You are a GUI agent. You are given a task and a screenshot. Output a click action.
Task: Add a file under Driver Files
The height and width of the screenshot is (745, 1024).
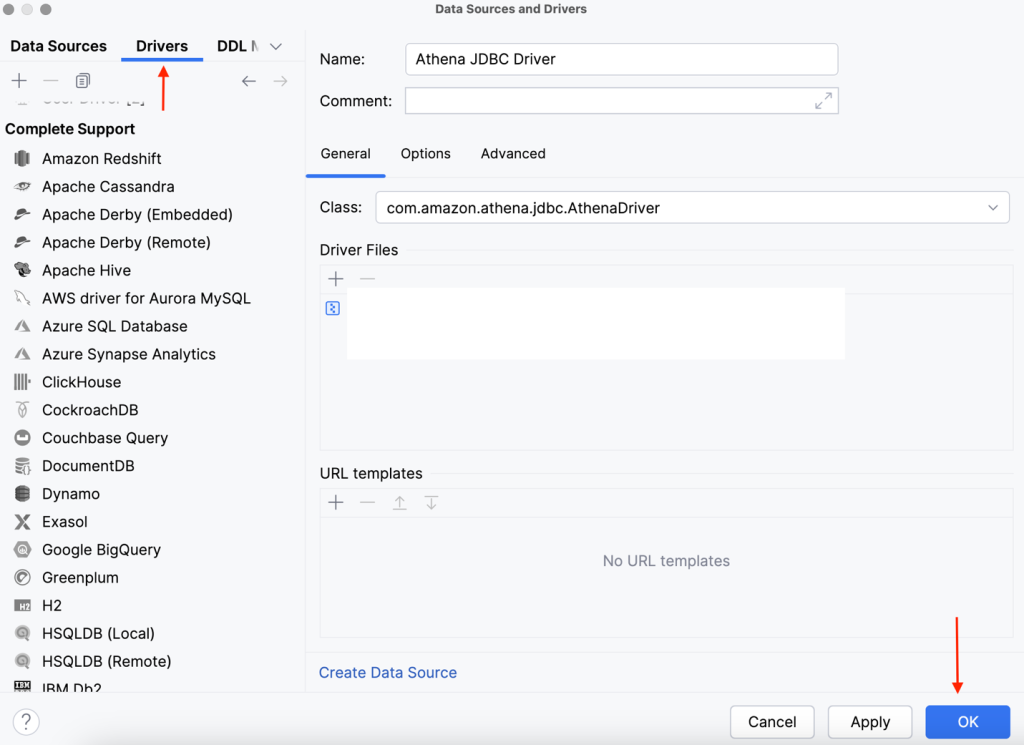click(335, 278)
